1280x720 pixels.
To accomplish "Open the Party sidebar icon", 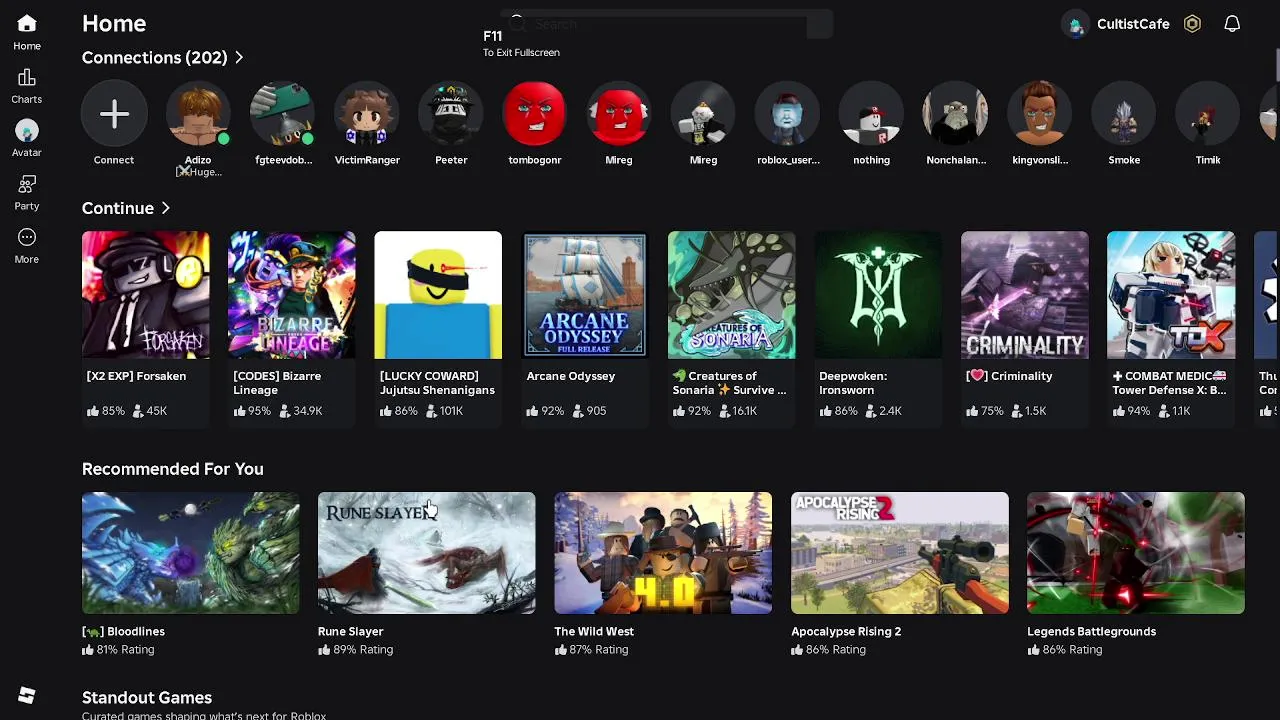I will click(x=27, y=184).
